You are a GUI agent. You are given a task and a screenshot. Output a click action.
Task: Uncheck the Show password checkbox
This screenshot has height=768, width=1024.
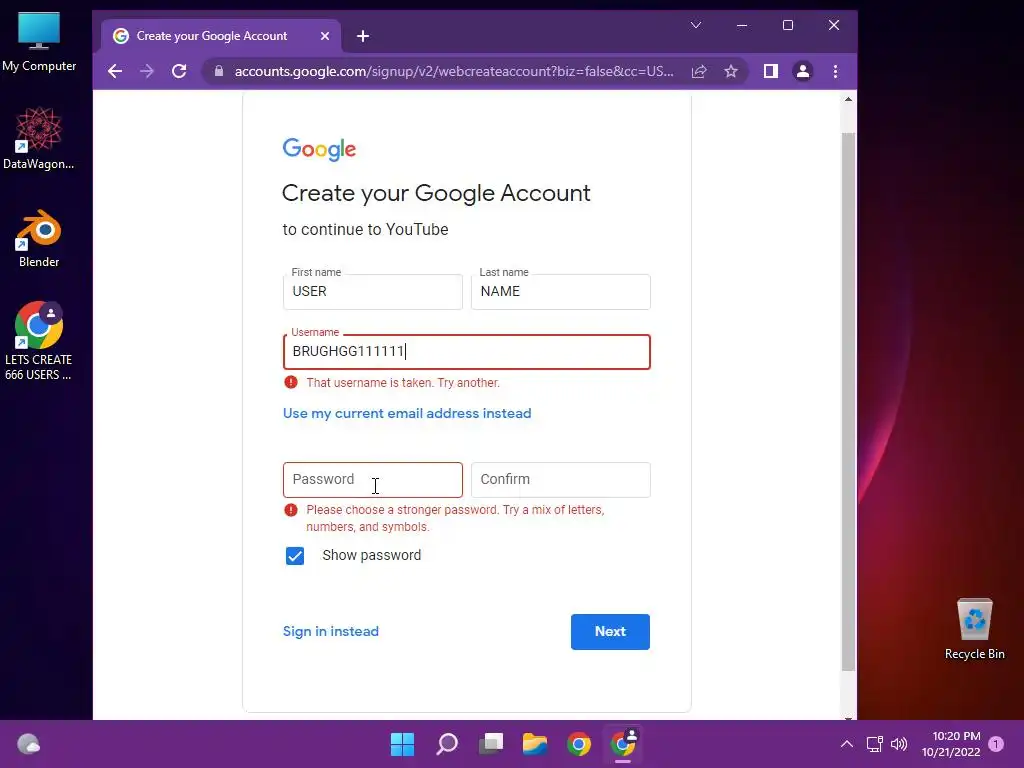point(295,556)
